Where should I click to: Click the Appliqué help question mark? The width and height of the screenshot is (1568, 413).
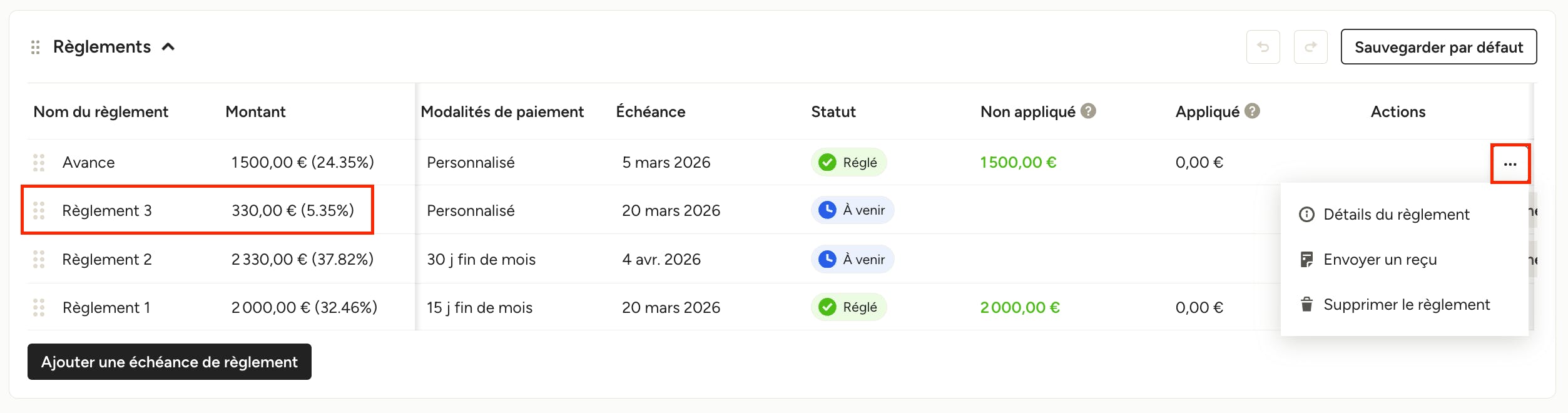pyautogui.click(x=1252, y=111)
